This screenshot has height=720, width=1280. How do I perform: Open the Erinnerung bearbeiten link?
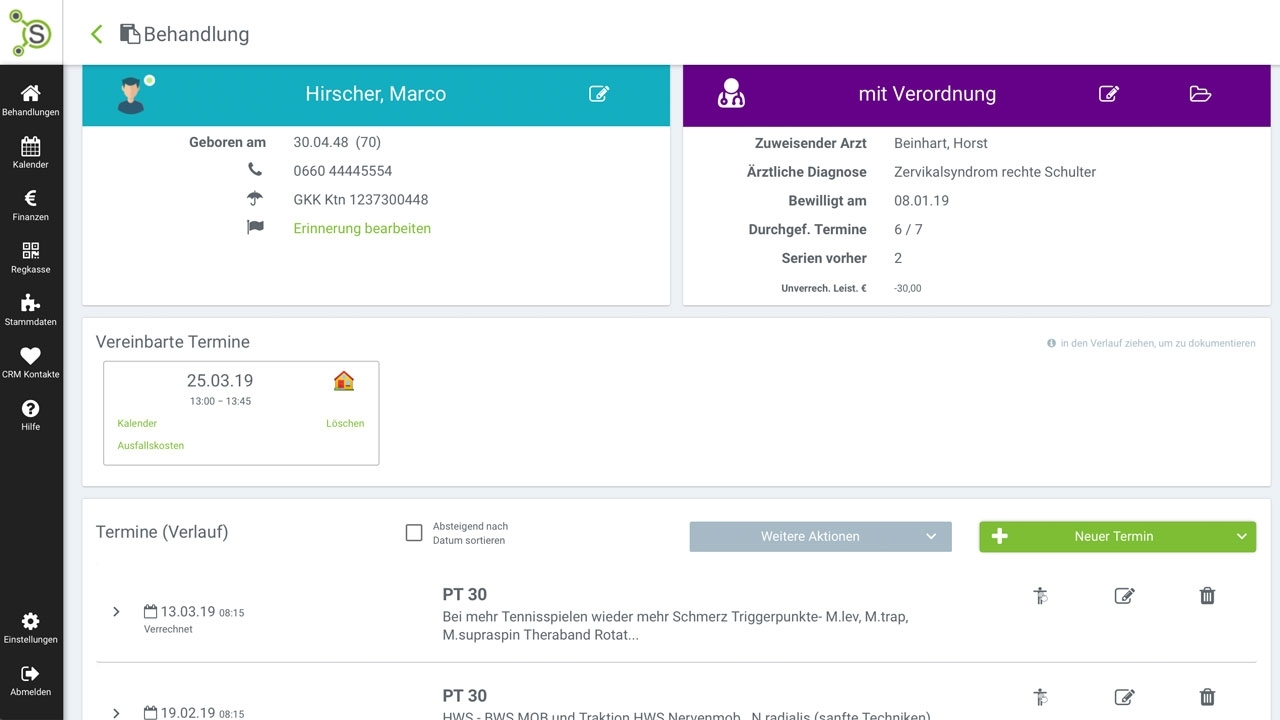point(362,228)
